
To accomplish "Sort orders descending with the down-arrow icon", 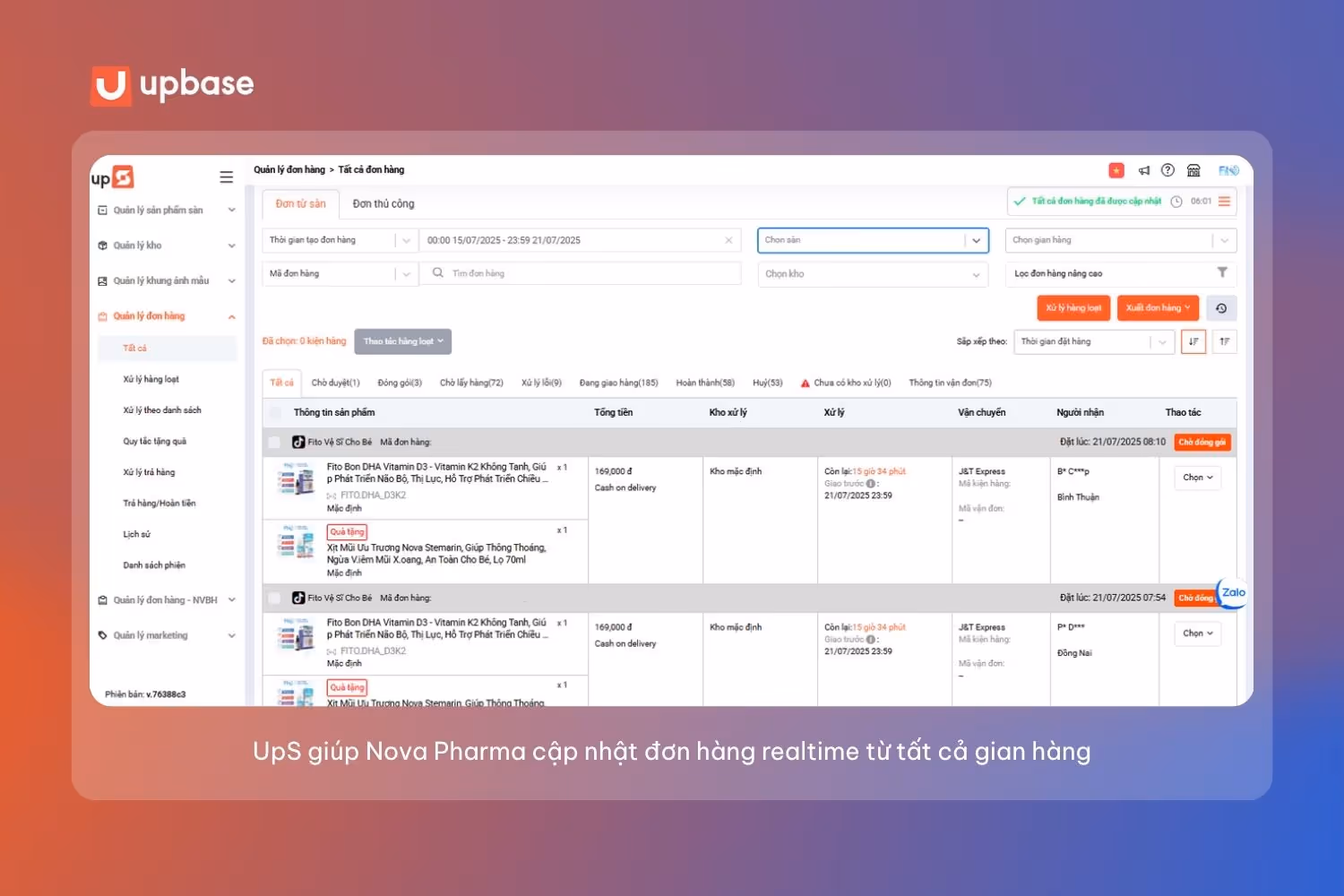I will 1193,341.
